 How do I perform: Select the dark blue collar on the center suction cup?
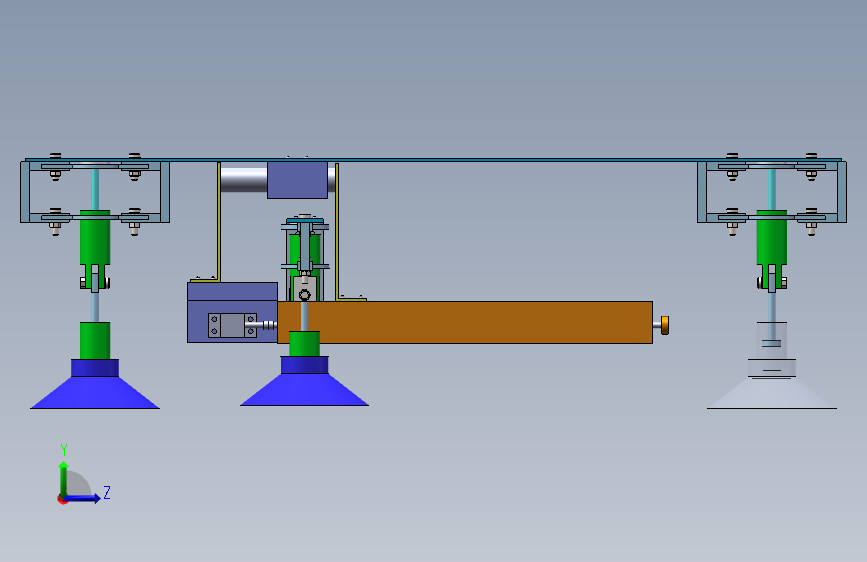coord(305,365)
